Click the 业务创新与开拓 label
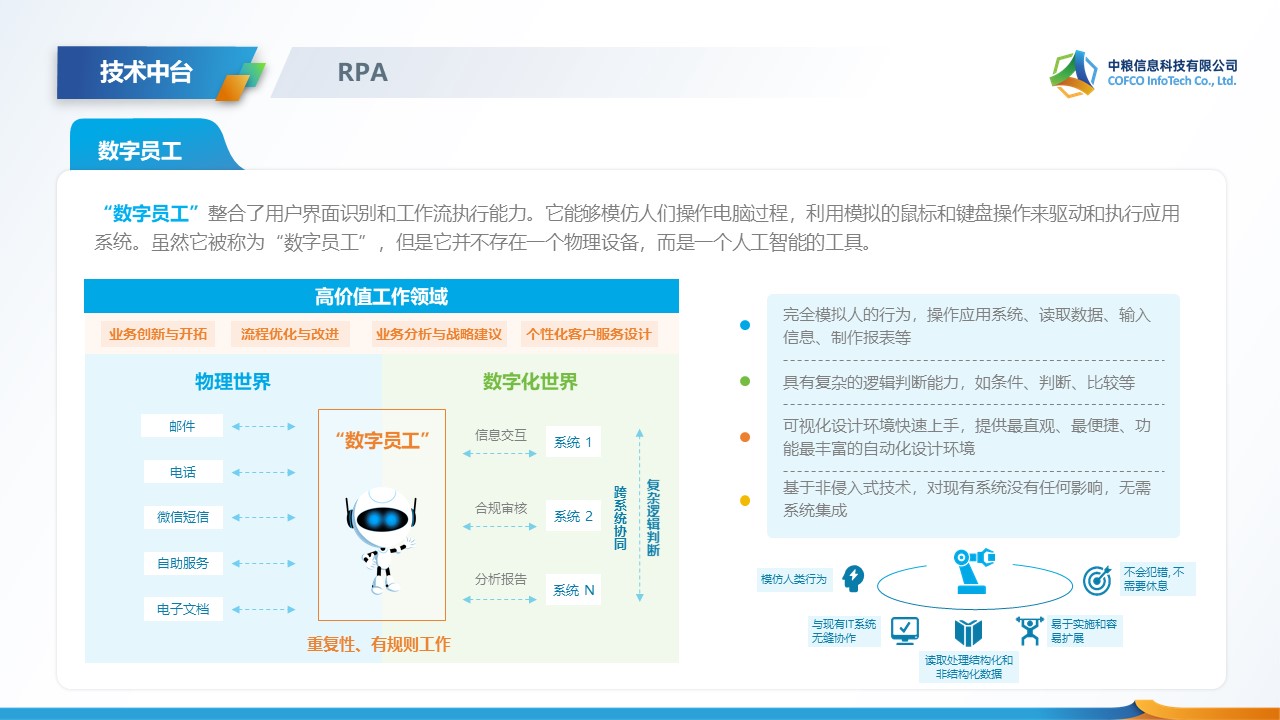This screenshot has height=720, width=1280. click(x=158, y=334)
